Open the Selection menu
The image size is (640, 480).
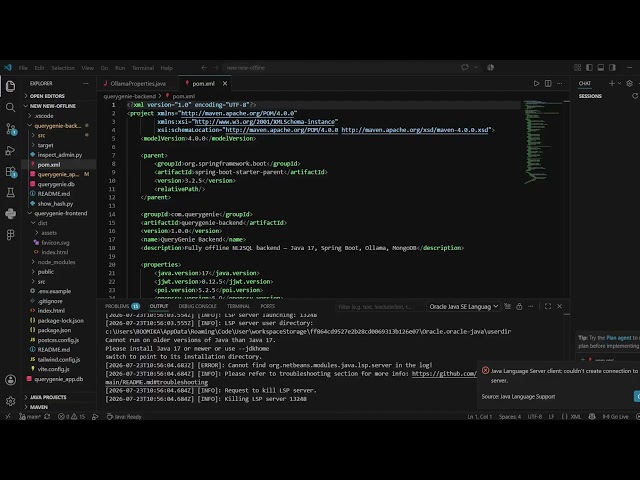click(x=63, y=68)
